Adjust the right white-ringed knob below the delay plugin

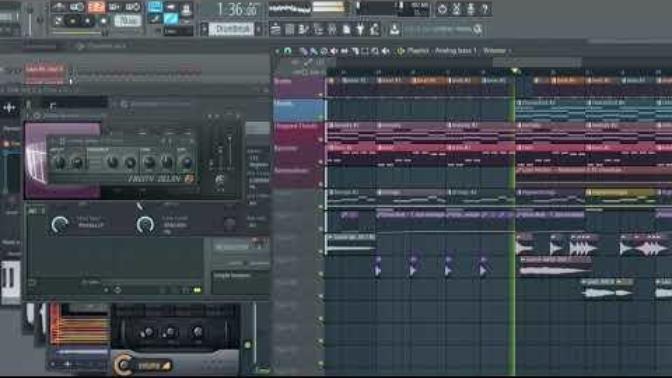tap(145, 224)
